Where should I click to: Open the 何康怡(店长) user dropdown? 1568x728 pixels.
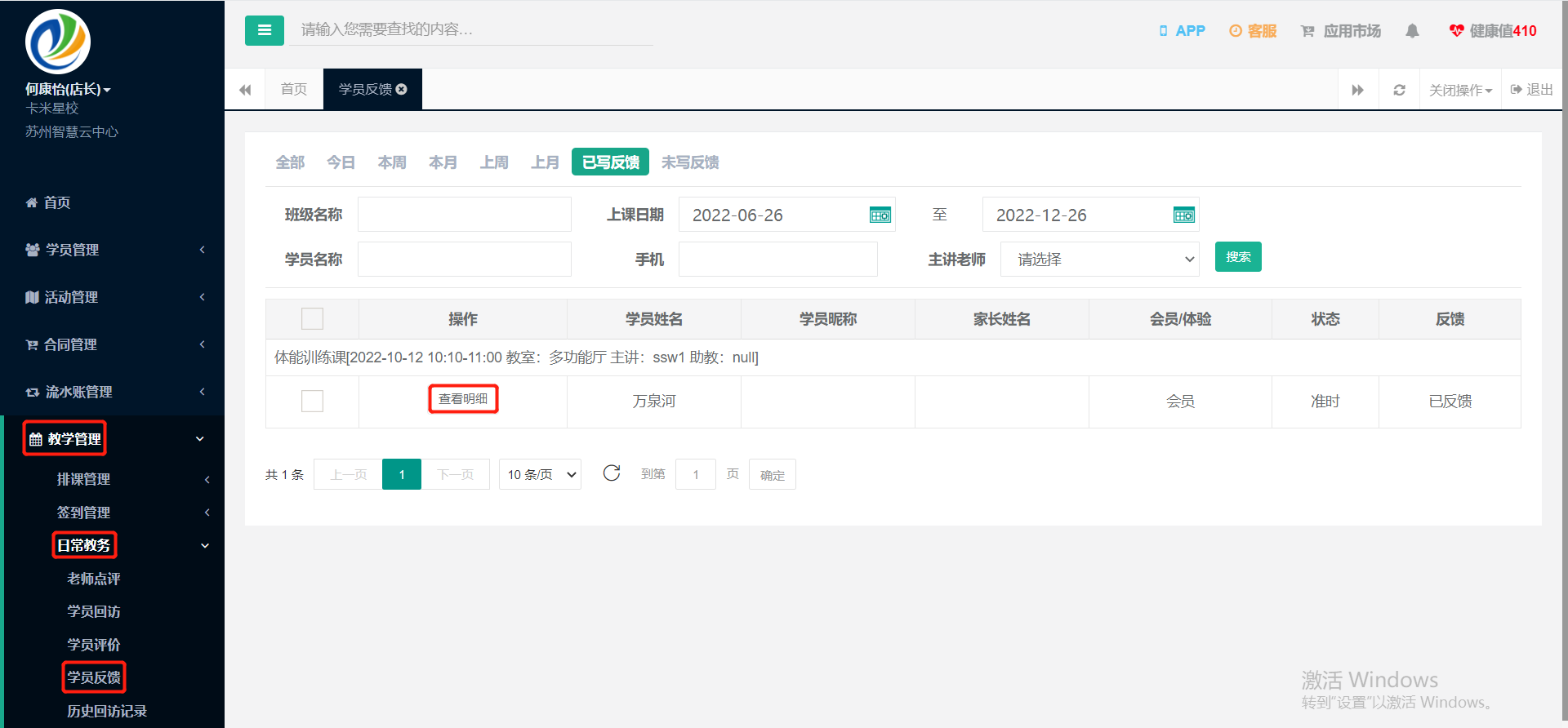[x=68, y=90]
